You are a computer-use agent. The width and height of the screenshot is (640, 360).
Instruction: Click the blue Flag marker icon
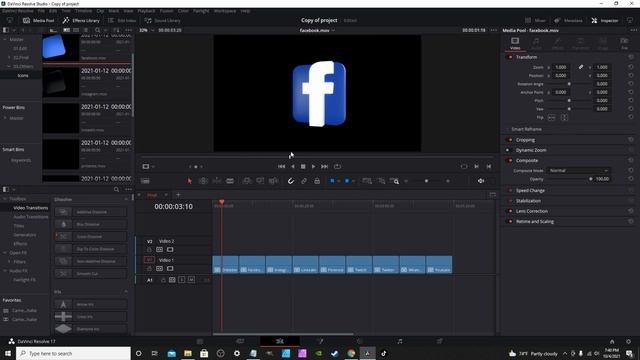click(332, 181)
